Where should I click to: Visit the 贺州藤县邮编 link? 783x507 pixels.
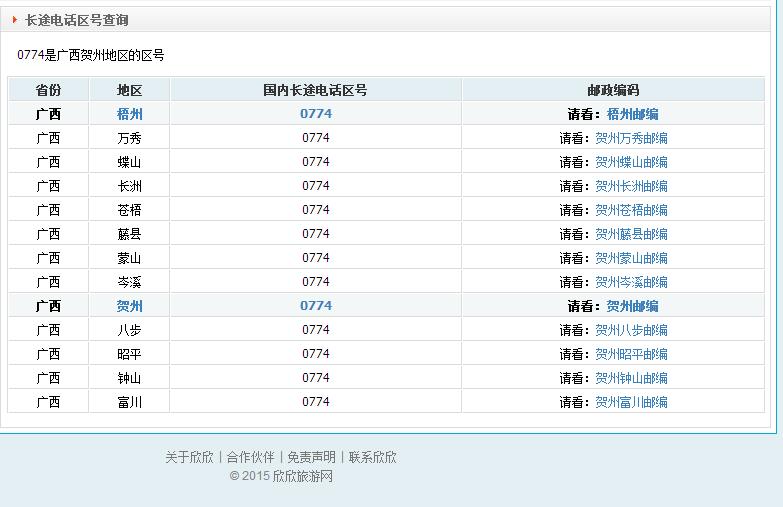pos(631,234)
